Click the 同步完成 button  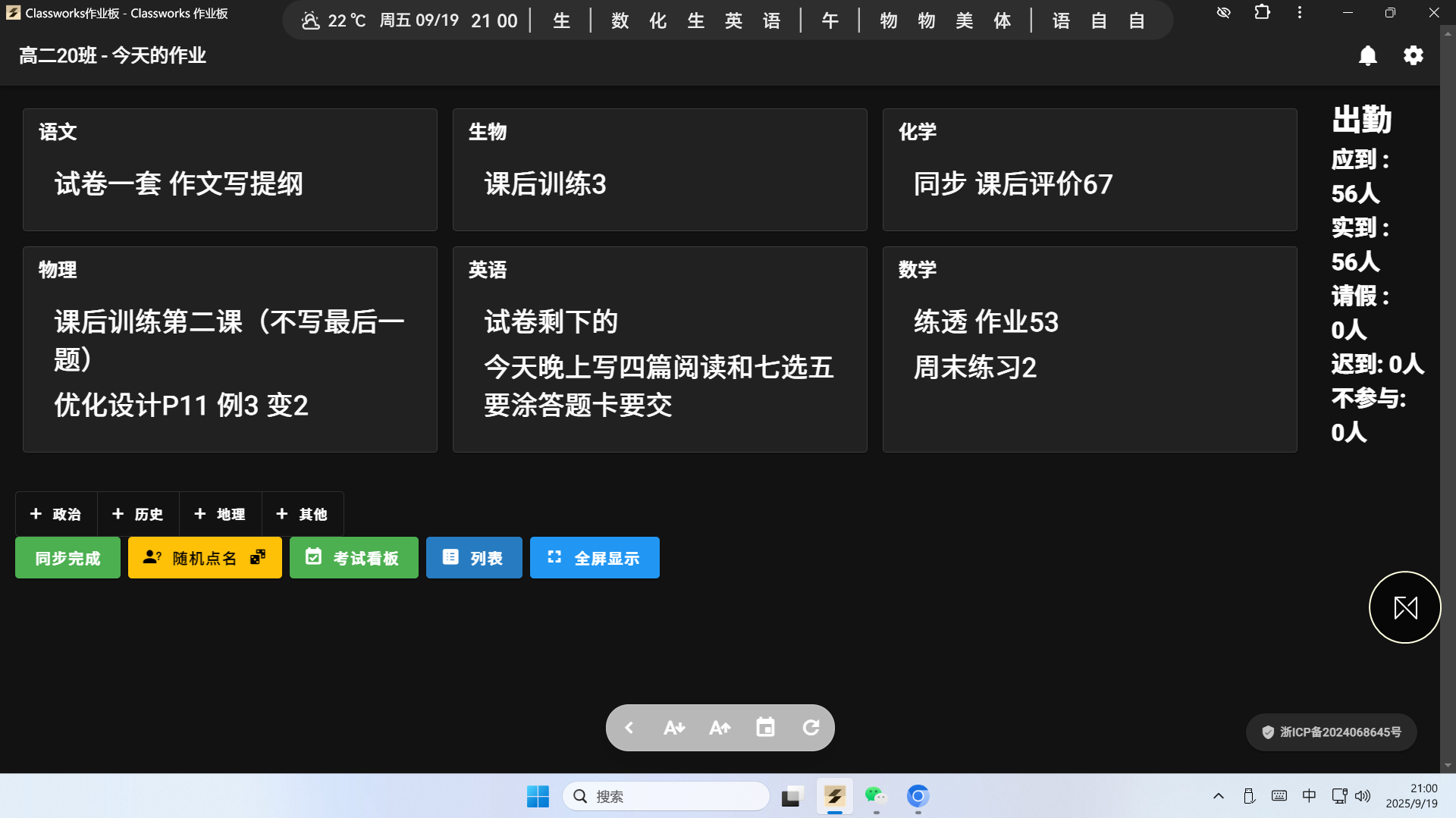67,557
